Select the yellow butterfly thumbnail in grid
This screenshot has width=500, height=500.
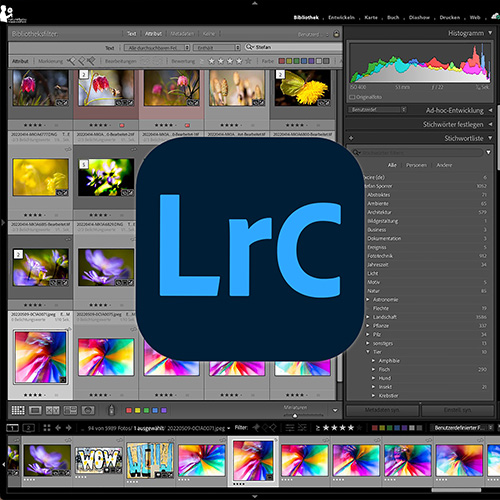pos(303,88)
